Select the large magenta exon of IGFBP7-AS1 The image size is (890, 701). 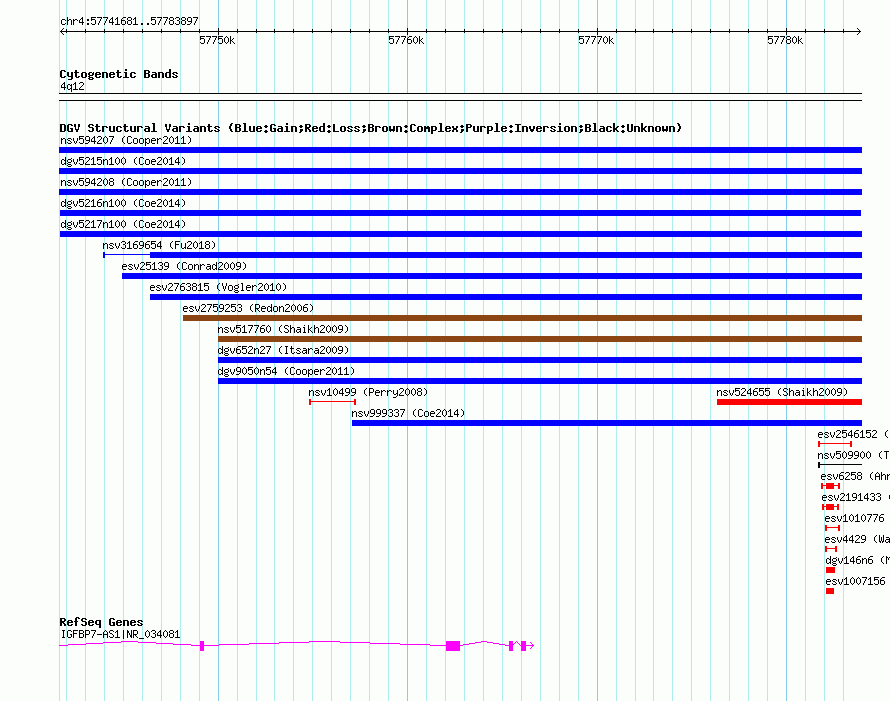click(453, 646)
